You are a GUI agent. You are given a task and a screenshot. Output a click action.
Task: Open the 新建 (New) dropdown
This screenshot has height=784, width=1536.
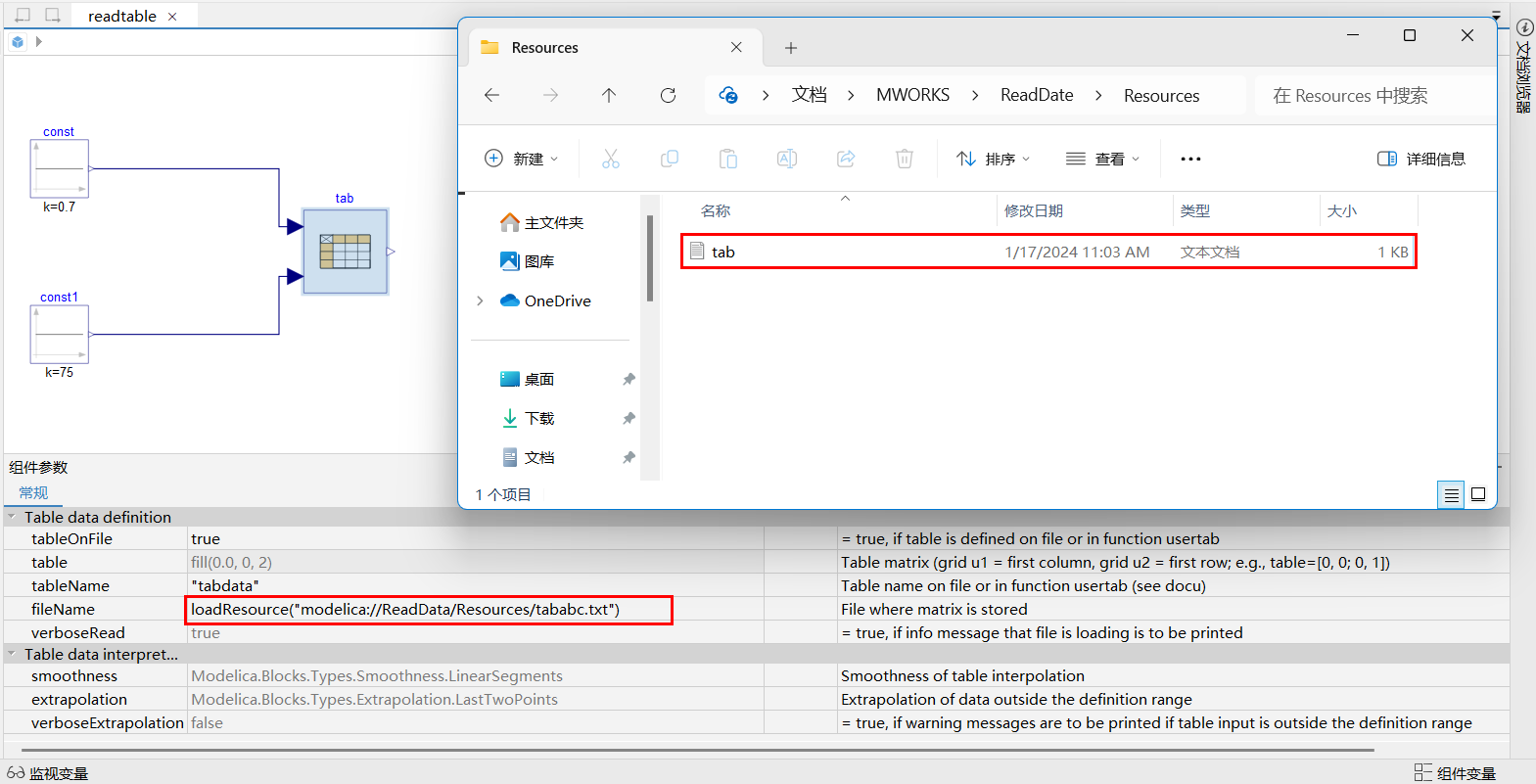[522, 159]
